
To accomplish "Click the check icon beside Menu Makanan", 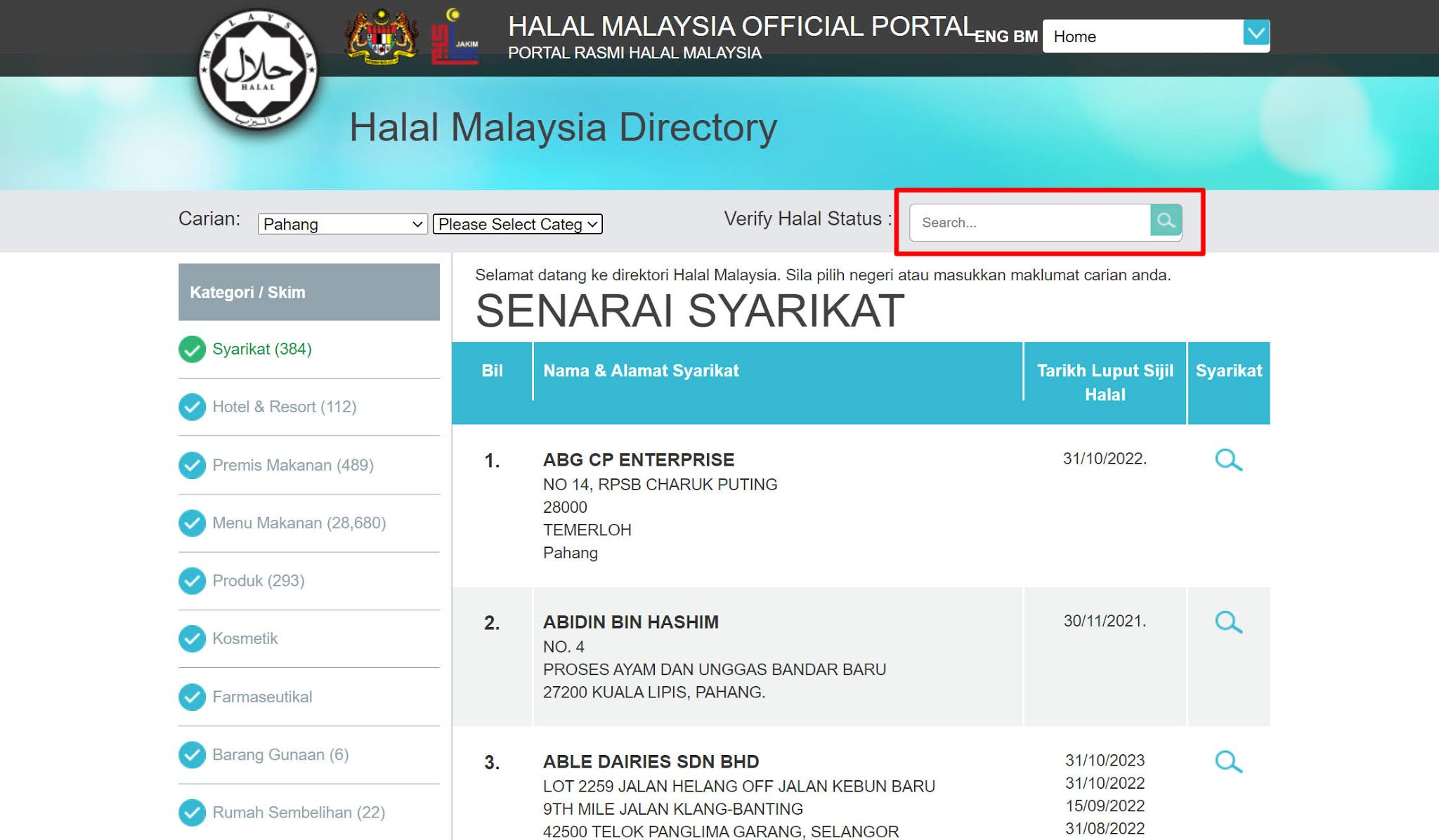I will [x=192, y=523].
